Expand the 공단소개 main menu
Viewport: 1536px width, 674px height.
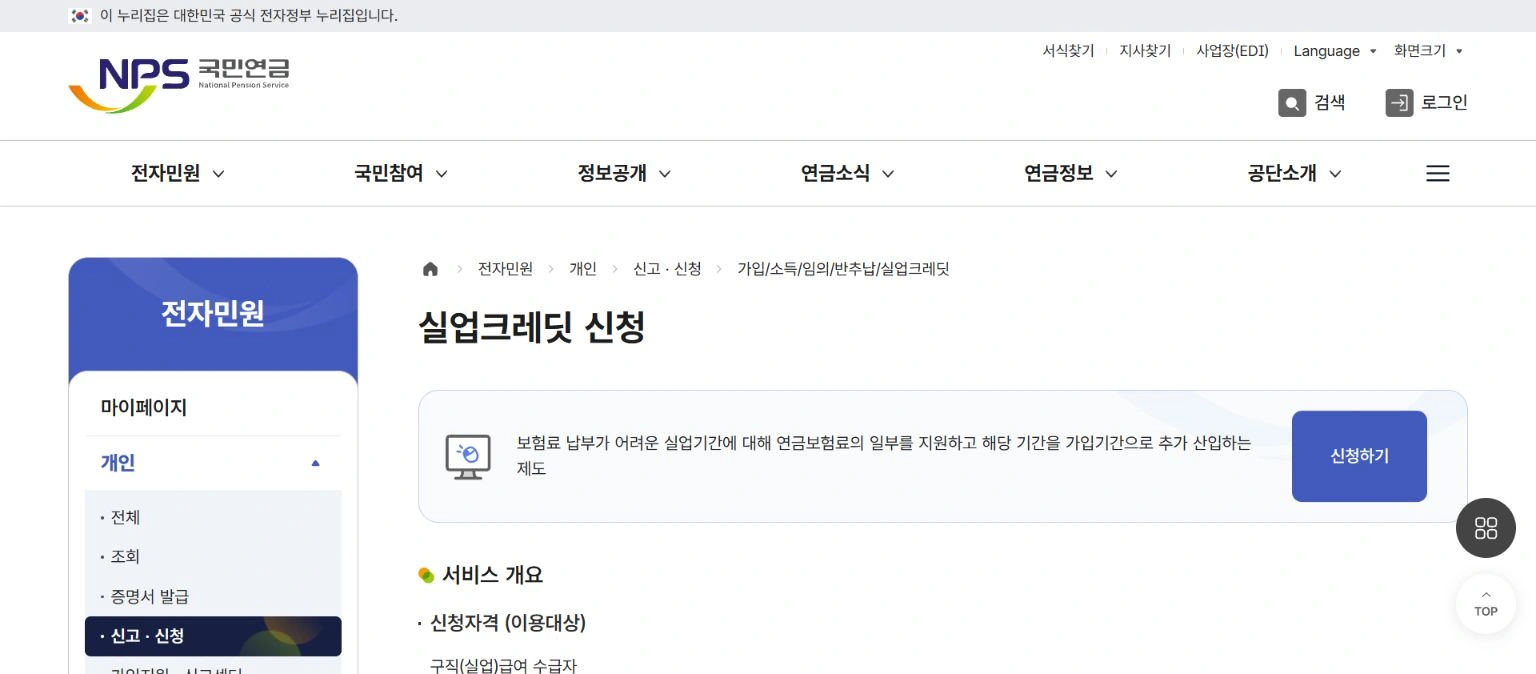tap(1294, 174)
